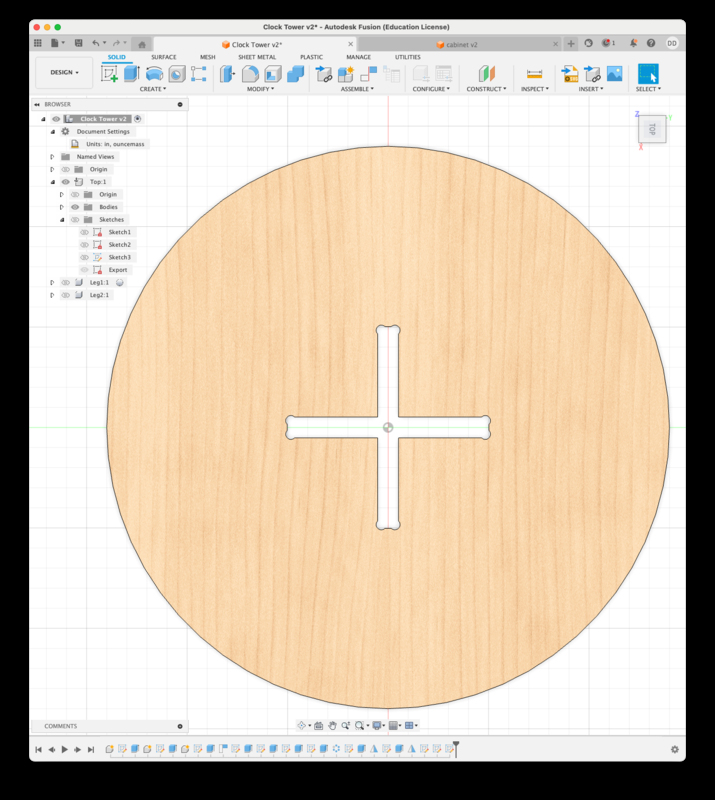The height and width of the screenshot is (800, 715).
Task: Open the CONSTRUCT dropdown menu
Action: (x=486, y=89)
